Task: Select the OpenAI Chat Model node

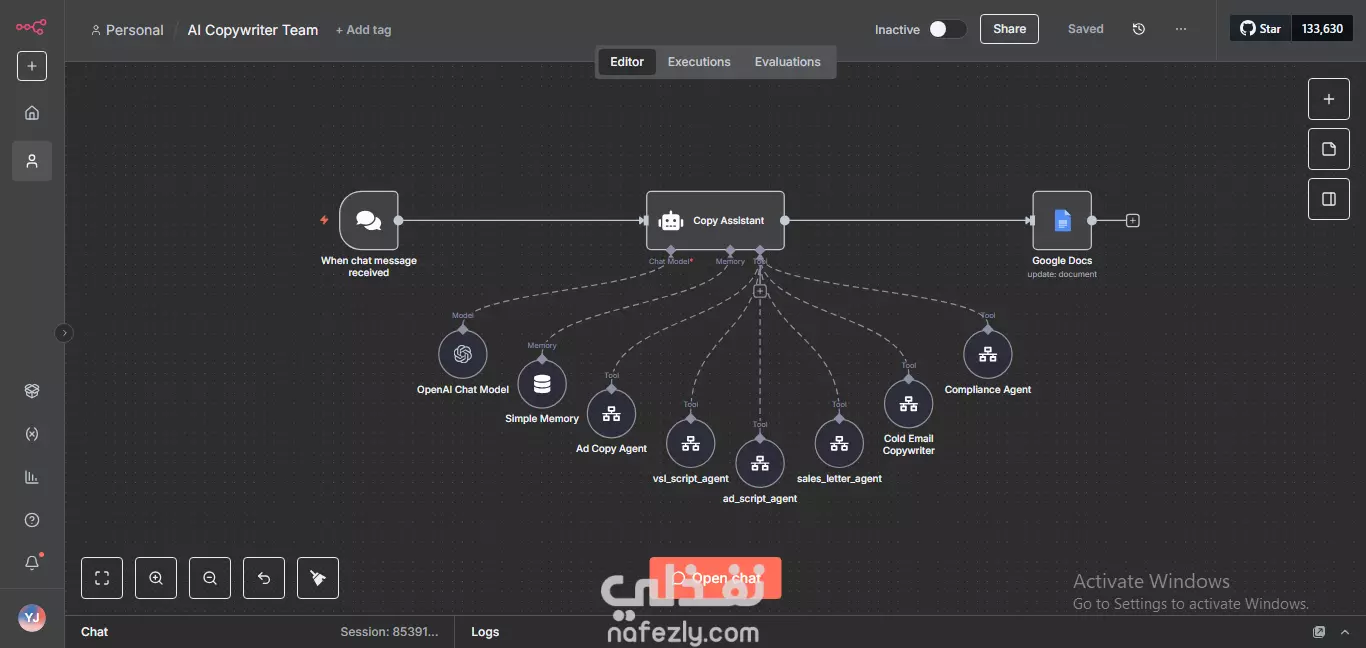Action: [x=463, y=354]
